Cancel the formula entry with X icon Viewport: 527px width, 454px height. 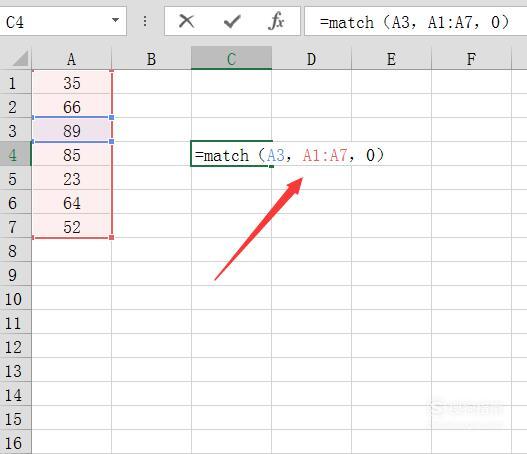pyautogui.click(x=186, y=22)
